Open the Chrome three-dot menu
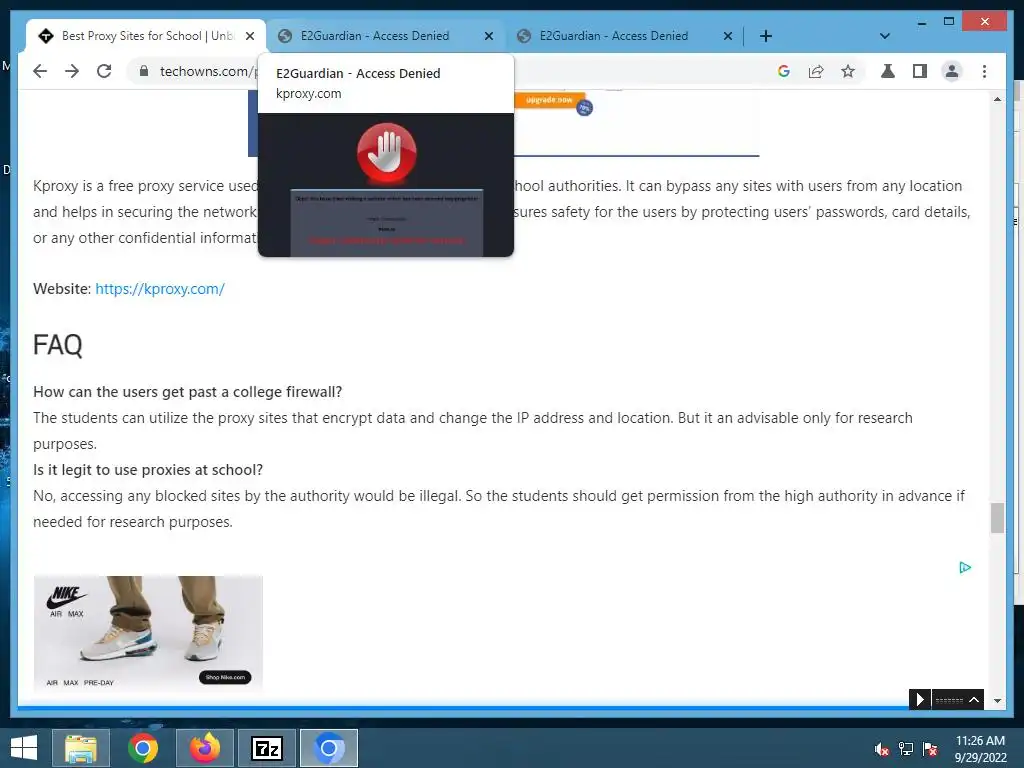This screenshot has height=768, width=1024. [x=984, y=71]
